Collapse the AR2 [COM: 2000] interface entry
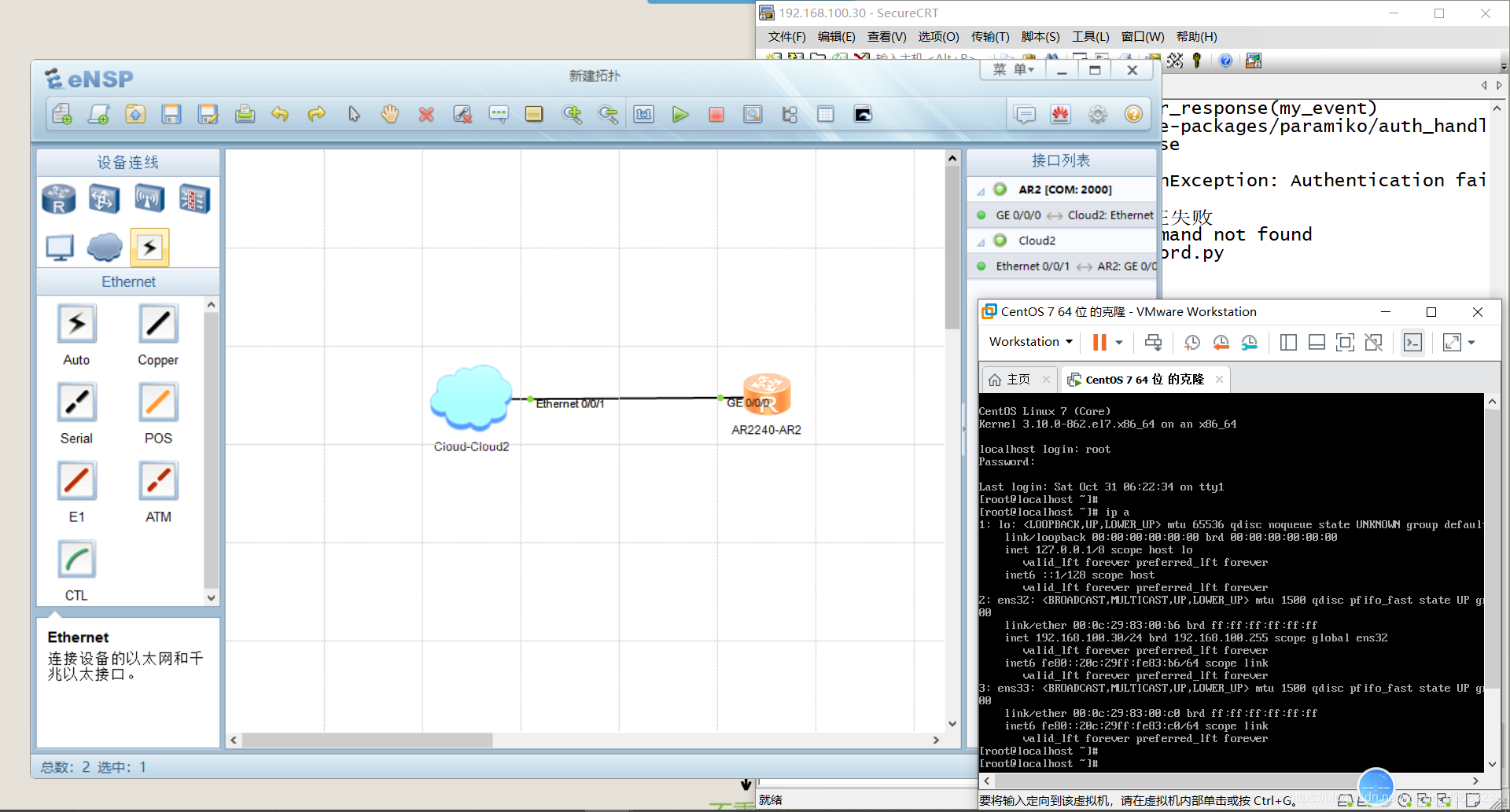The image size is (1510, 812). (x=981, y=191)
